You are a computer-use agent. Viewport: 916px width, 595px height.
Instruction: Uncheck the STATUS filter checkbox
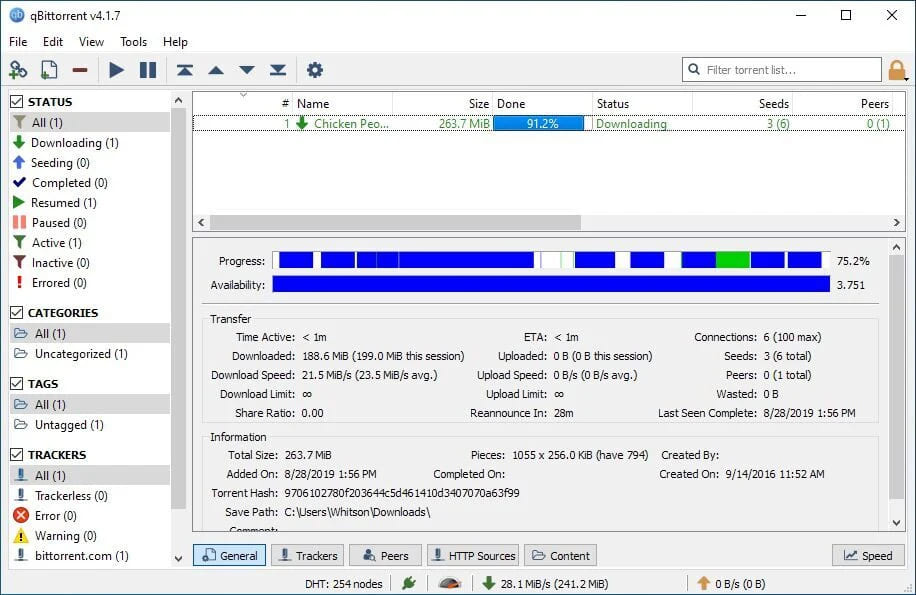[16, 101]
